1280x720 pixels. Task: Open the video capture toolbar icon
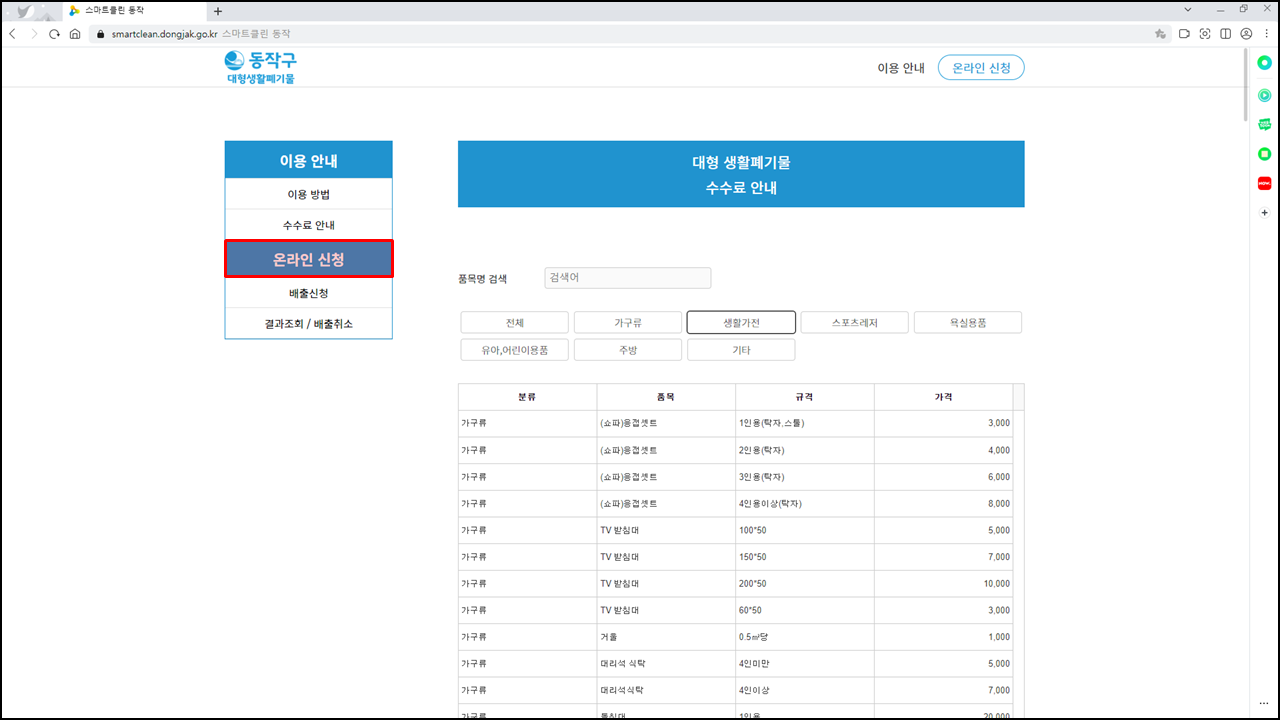click(x=1184, y=33)
